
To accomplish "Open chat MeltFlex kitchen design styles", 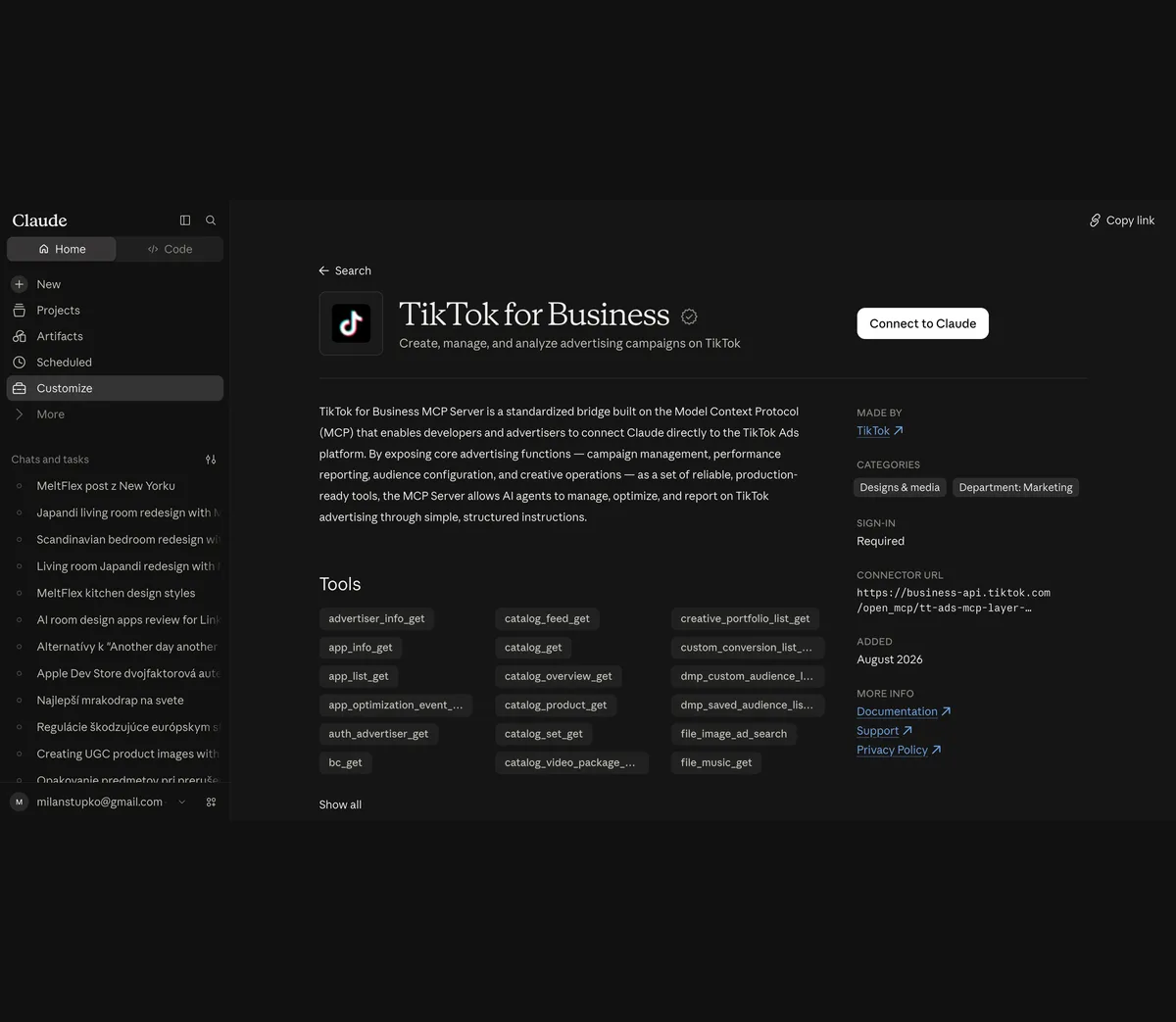I will 115,593.
